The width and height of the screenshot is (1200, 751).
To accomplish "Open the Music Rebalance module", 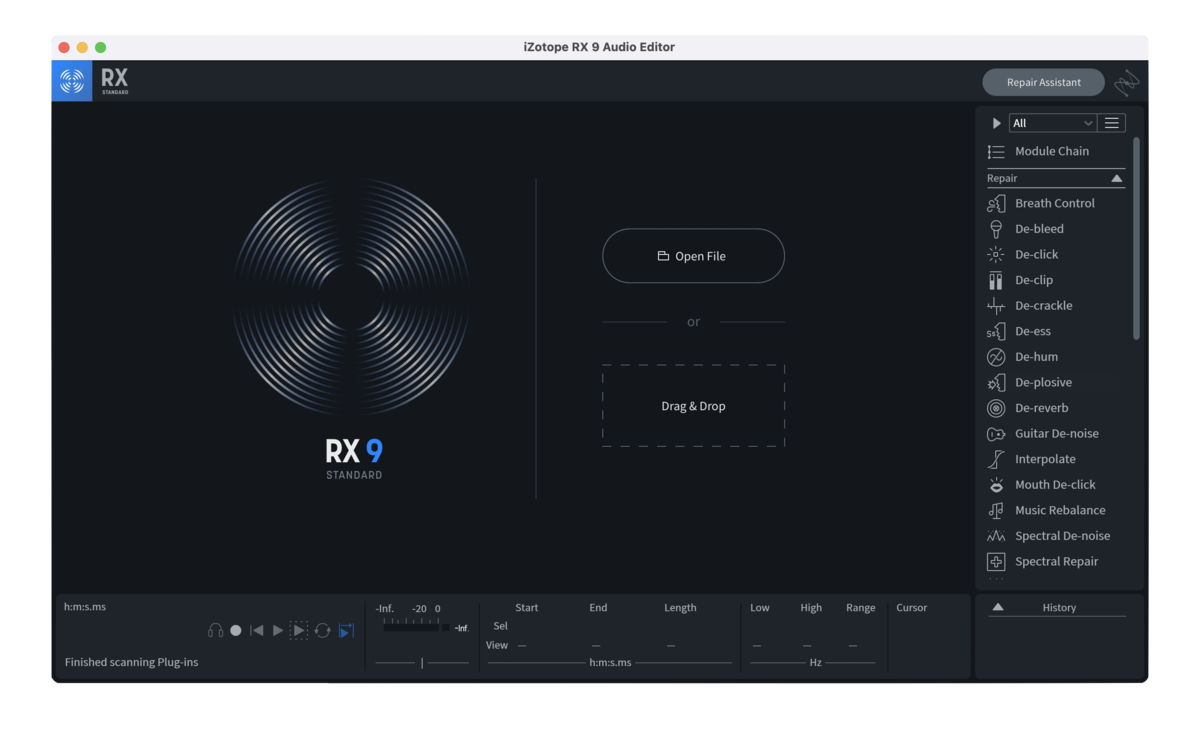I will tap(1046, 510).
